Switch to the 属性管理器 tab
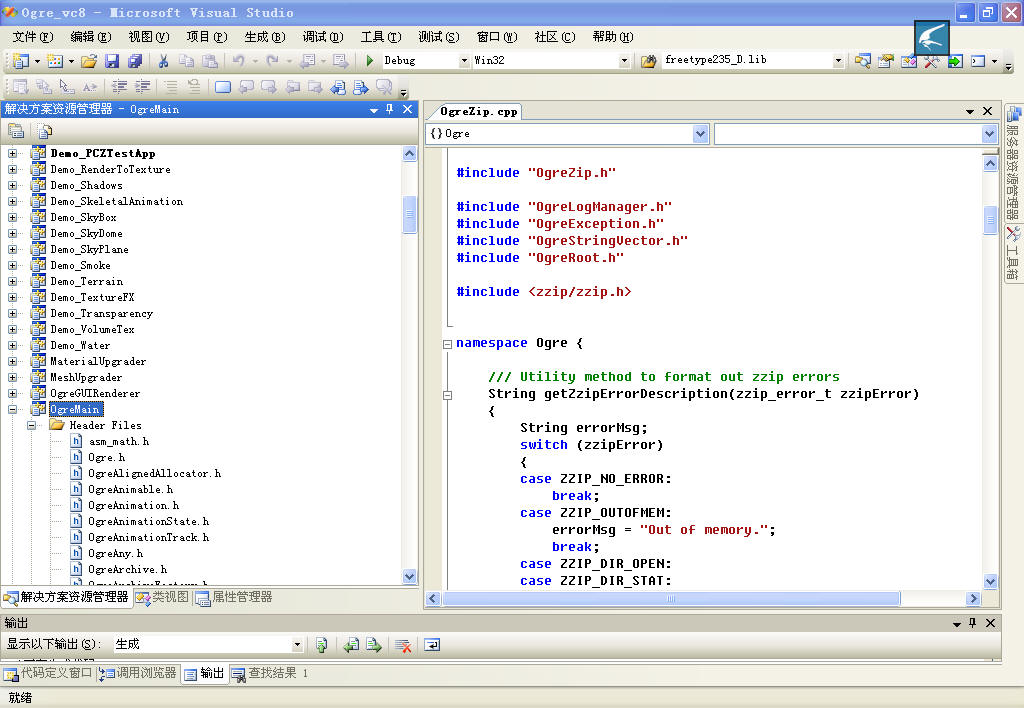The image size is (1024, 708). coord(234,597)
